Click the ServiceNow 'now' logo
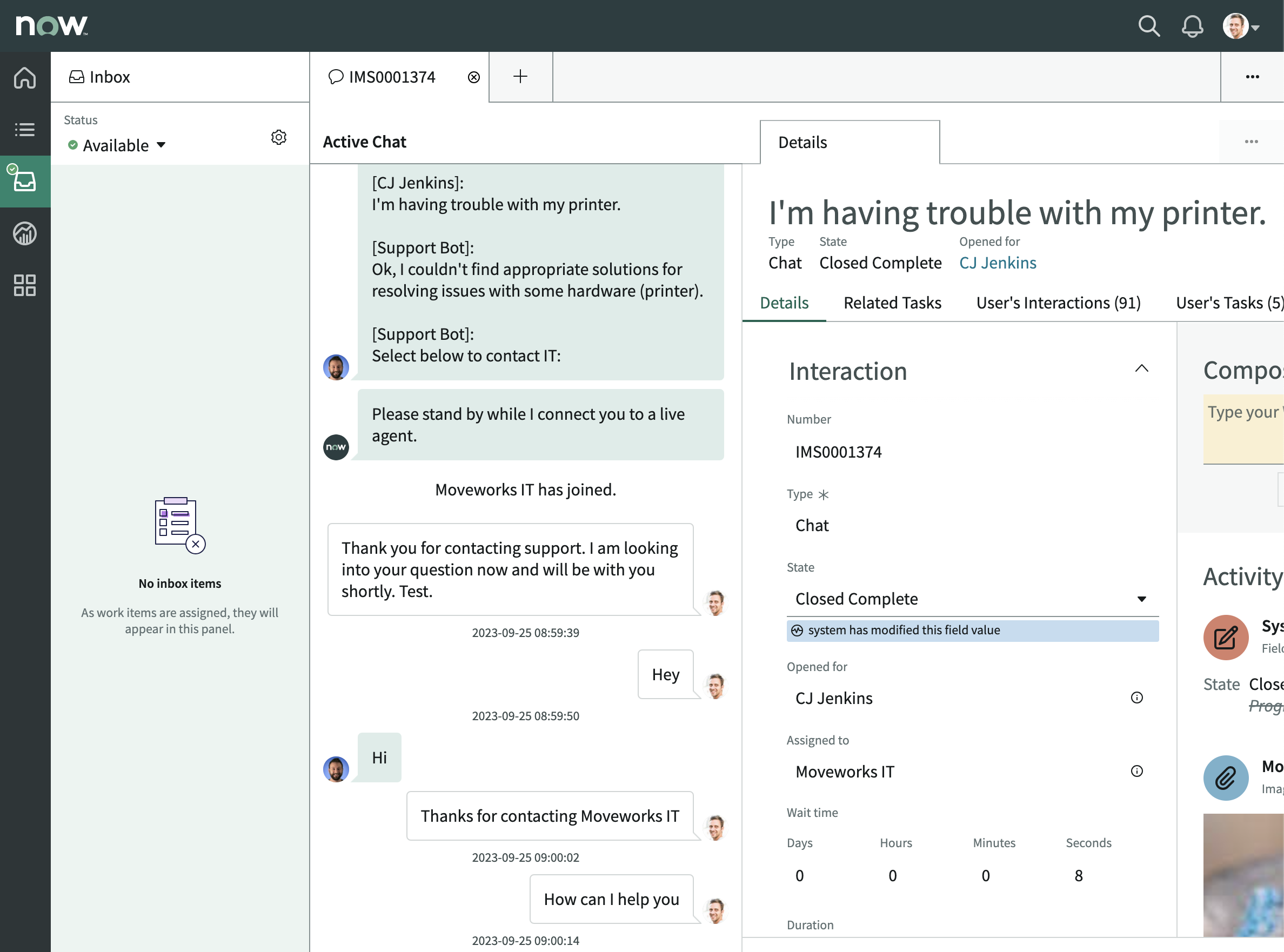Image resolution: width=1284 pixels, height=952 pixels. tap(52, 26)
